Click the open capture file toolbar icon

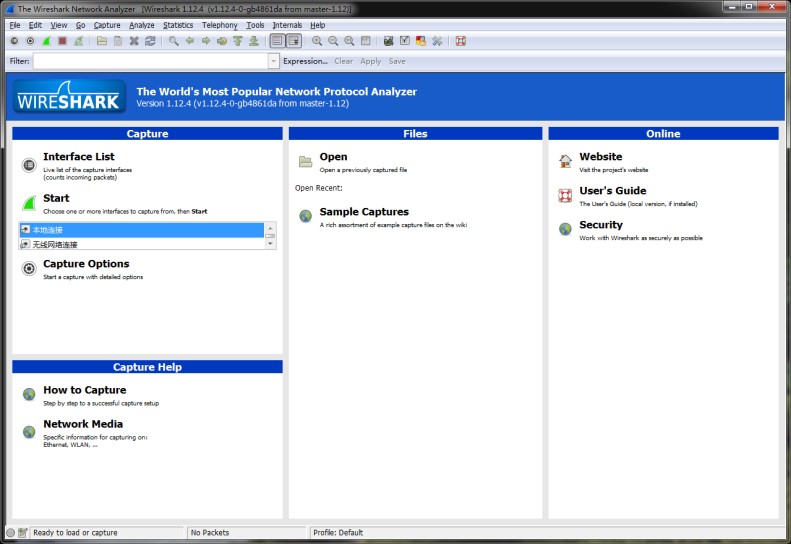102,41
